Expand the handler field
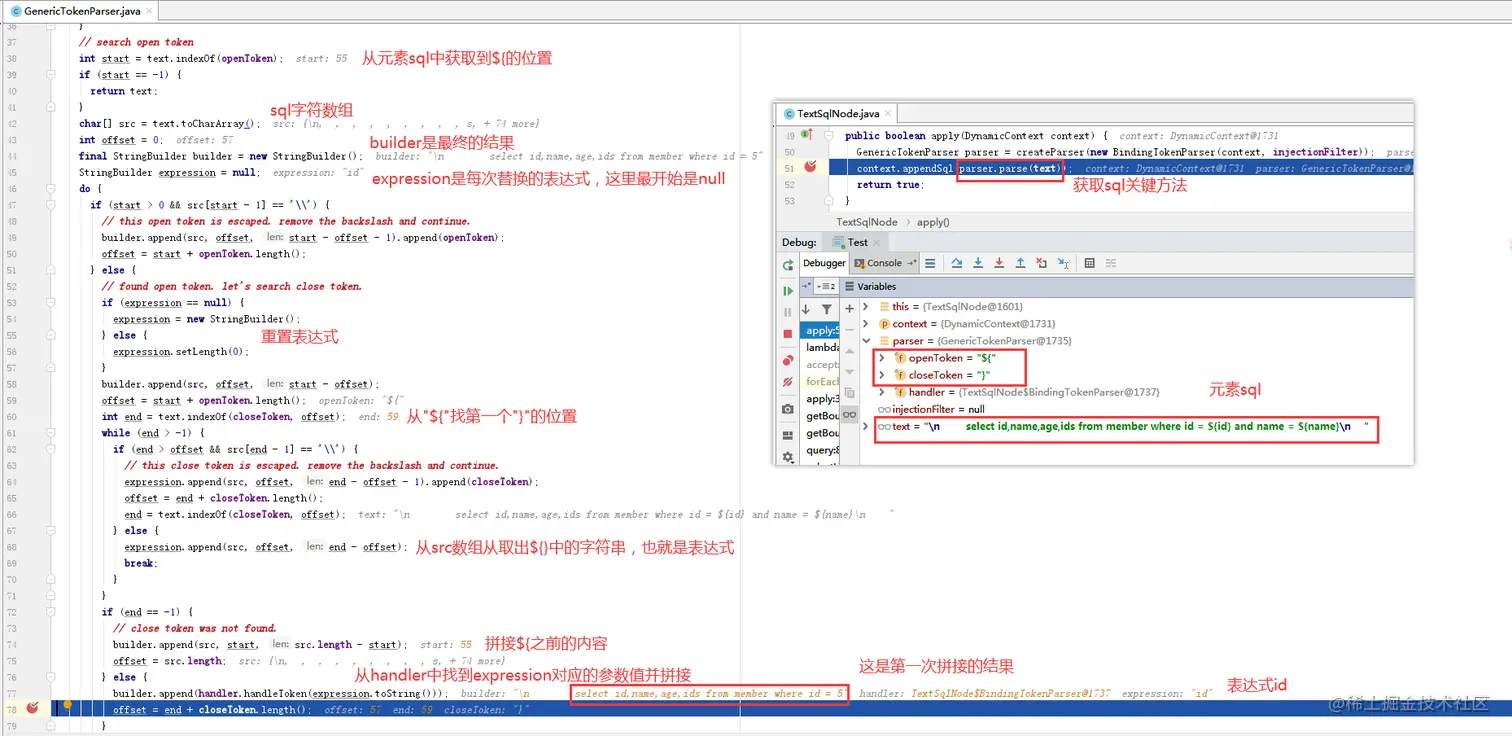The image size is (1512, 736). (881, 392)
